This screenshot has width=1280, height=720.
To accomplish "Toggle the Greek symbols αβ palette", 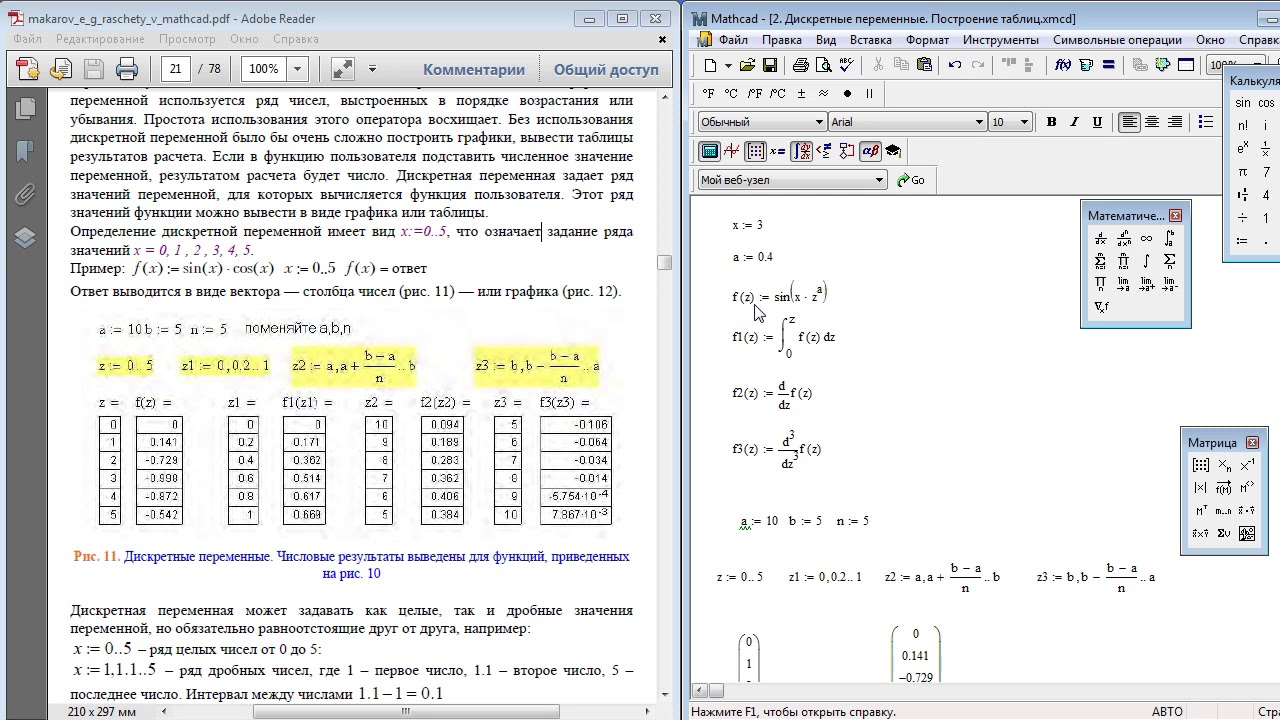I will click(870, 151).
